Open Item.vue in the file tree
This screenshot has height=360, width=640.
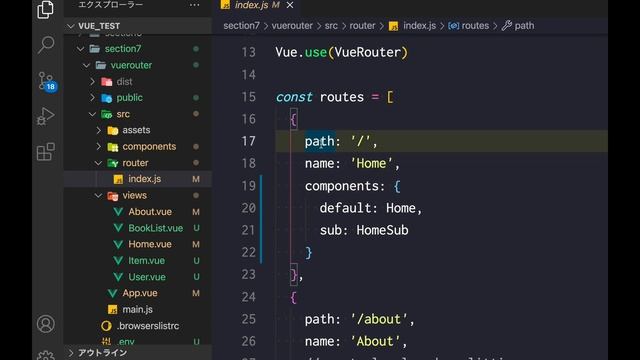click(138, 260)
